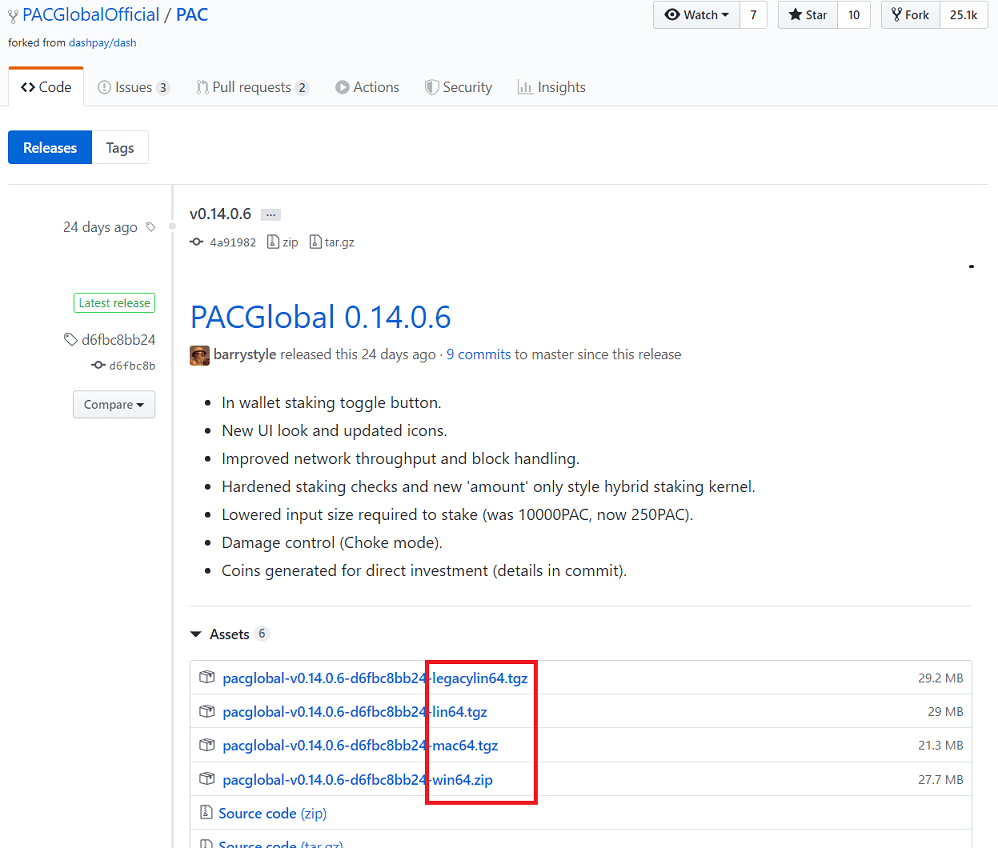Click the commit 4a91982 icon

pyautogui.click(x=196, y=242)
